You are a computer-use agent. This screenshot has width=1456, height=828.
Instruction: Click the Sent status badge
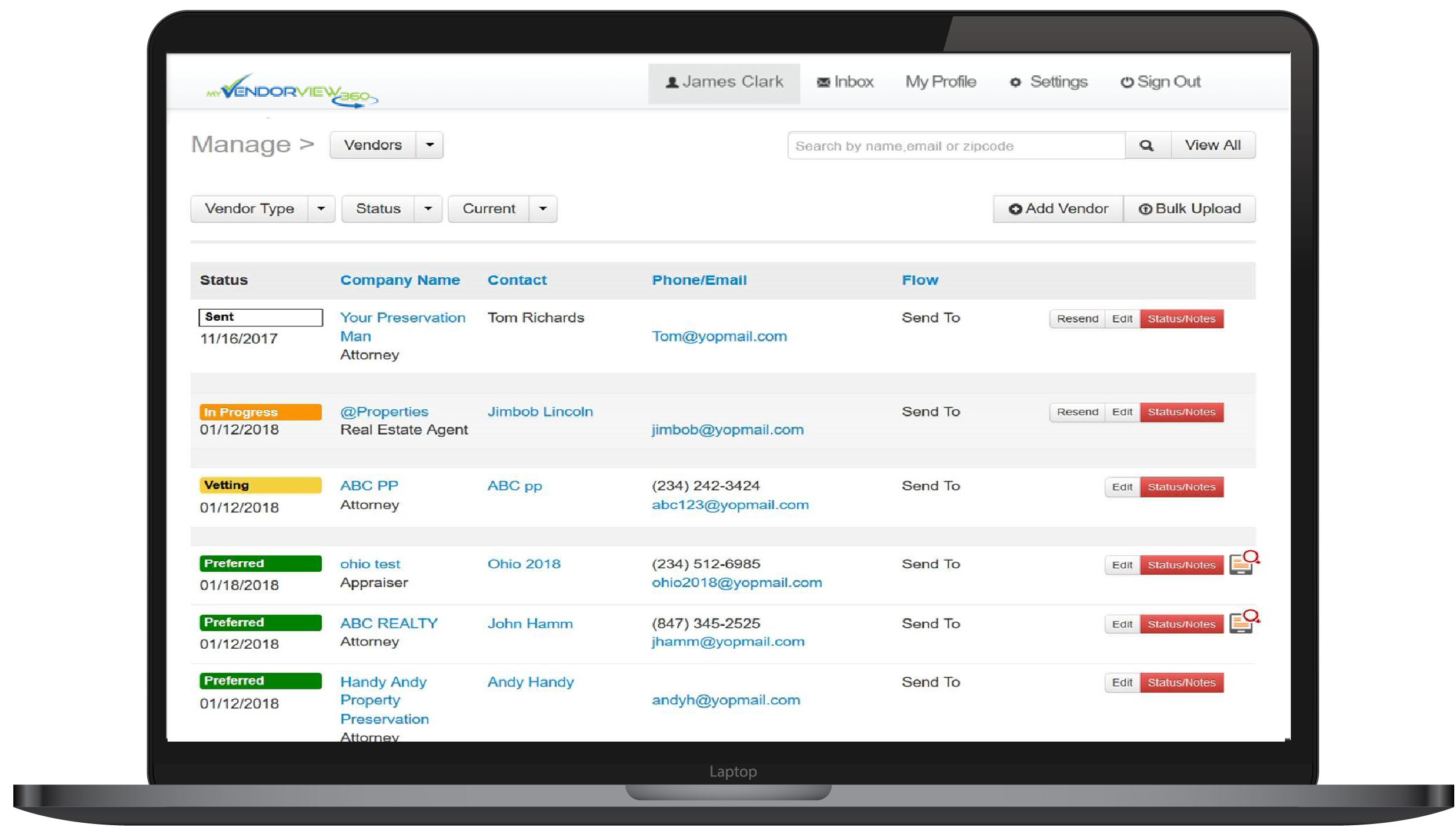(x=261, y=318)
